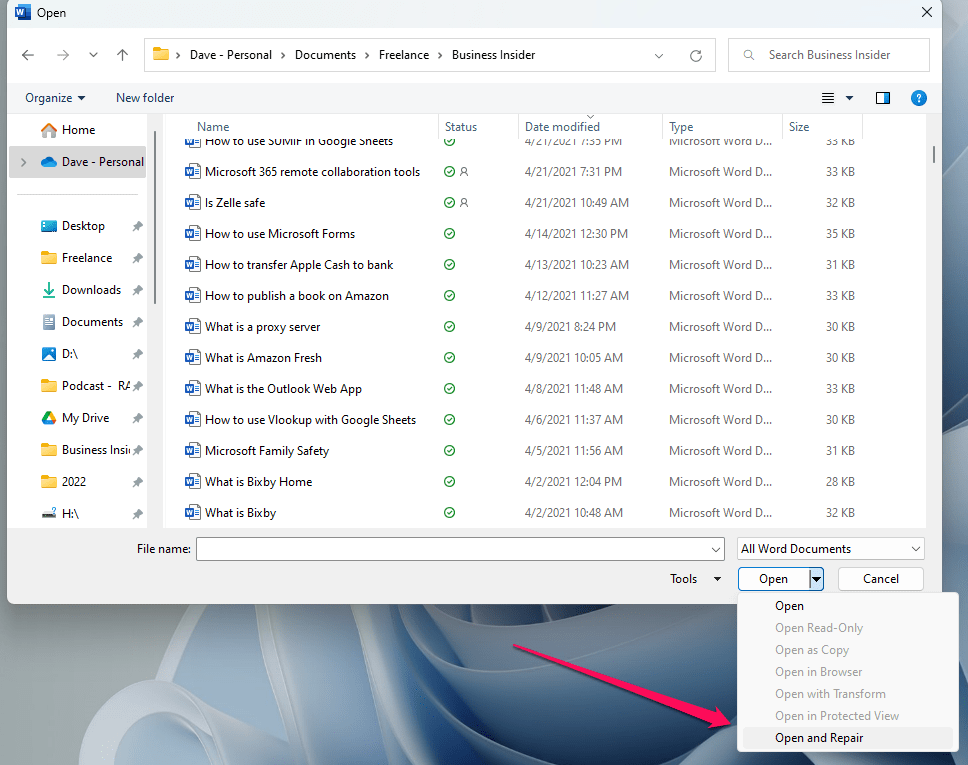The width and height of the screenshot is (968, 765).
Task: Change the view layout icon
Action: pos(828,98)
